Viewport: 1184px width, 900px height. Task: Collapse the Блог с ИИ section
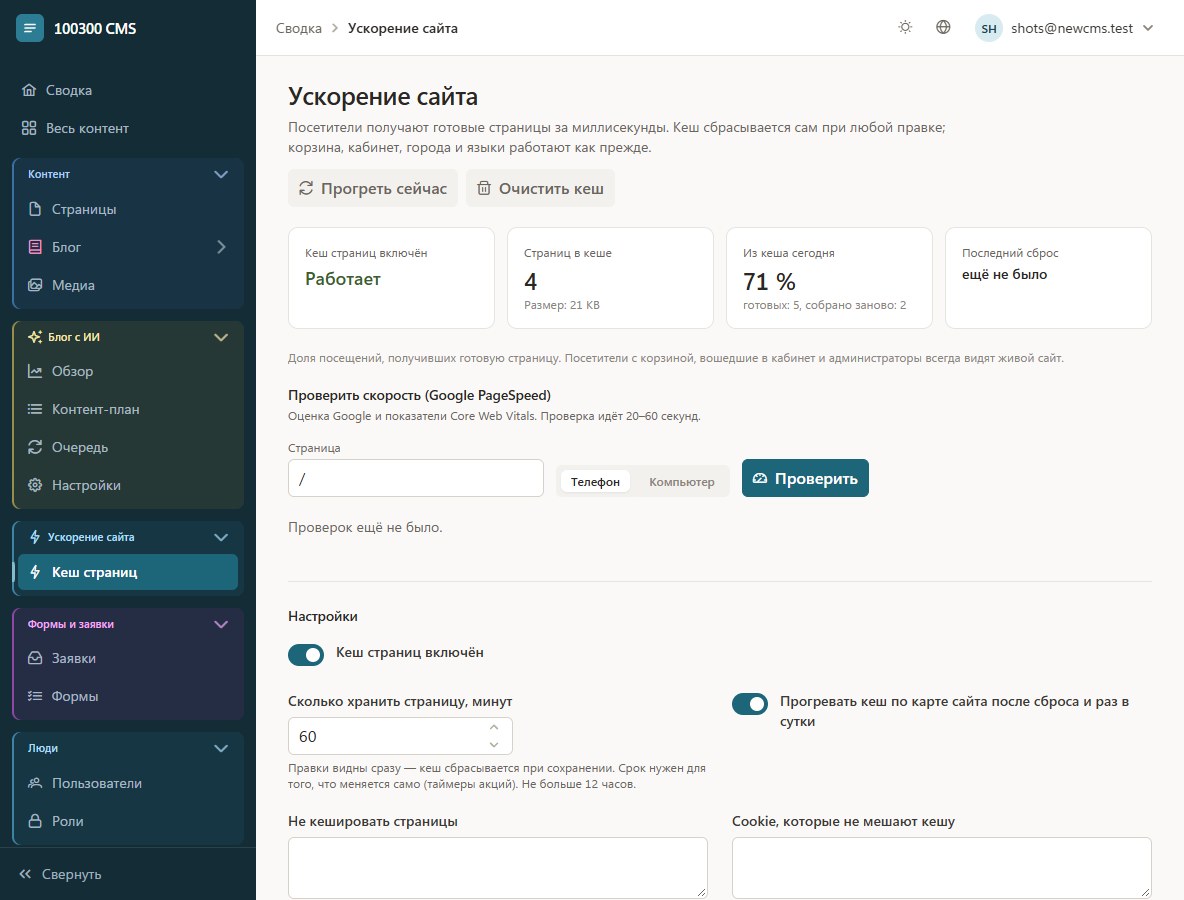[220, 338]
